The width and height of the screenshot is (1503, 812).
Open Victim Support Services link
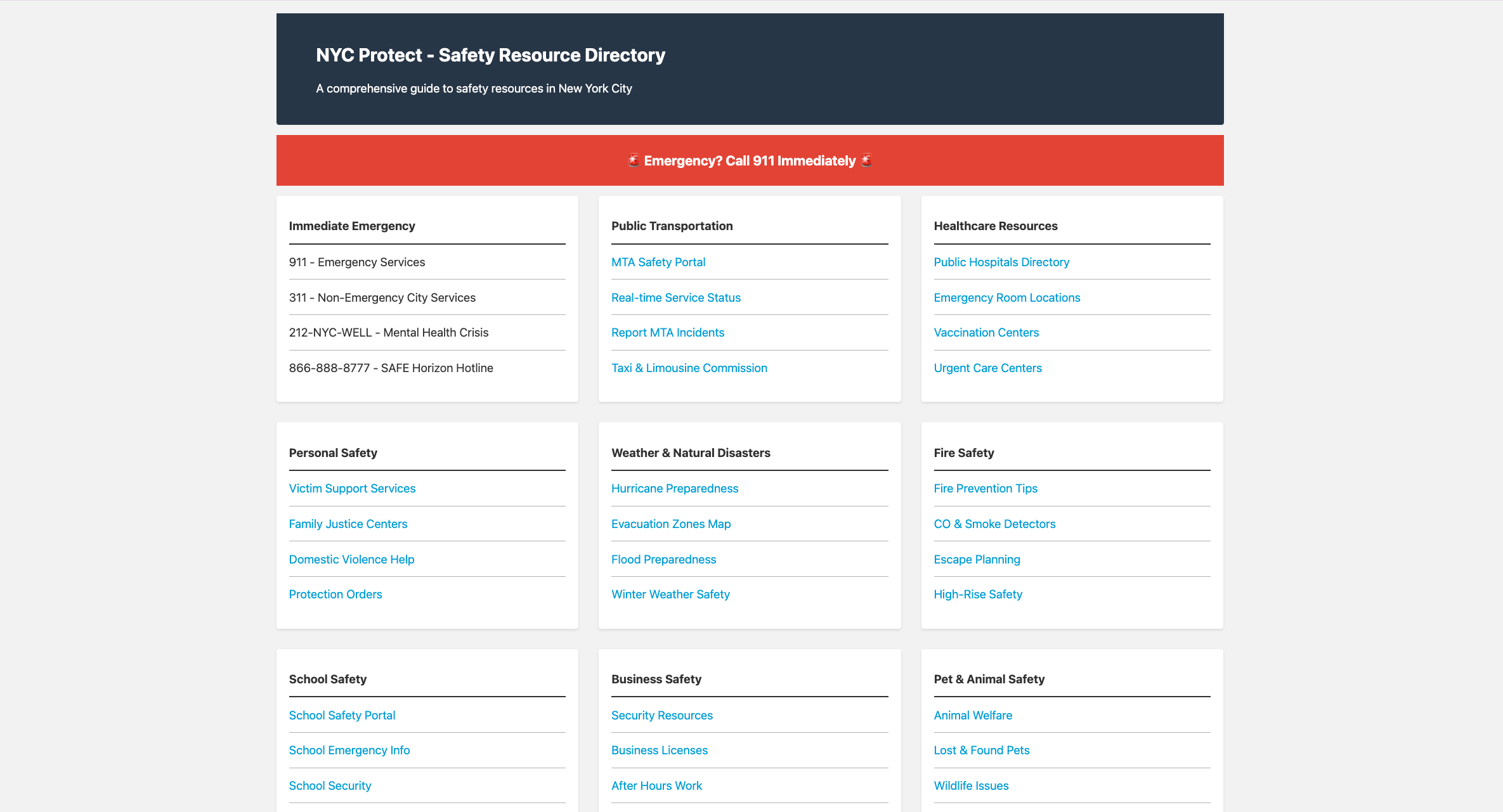352,488
